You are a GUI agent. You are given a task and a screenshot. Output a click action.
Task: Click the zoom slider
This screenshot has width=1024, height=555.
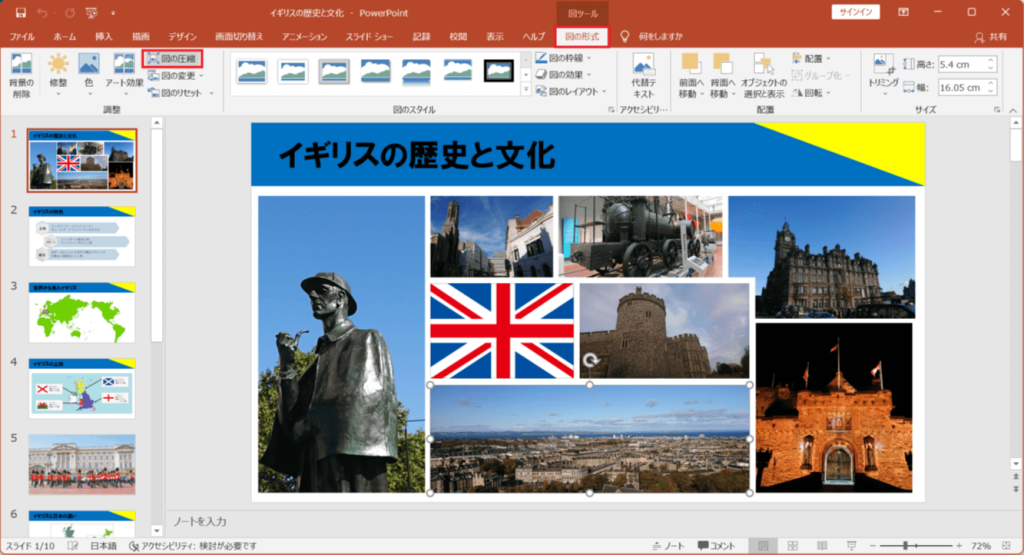click(x=916, y=545)
